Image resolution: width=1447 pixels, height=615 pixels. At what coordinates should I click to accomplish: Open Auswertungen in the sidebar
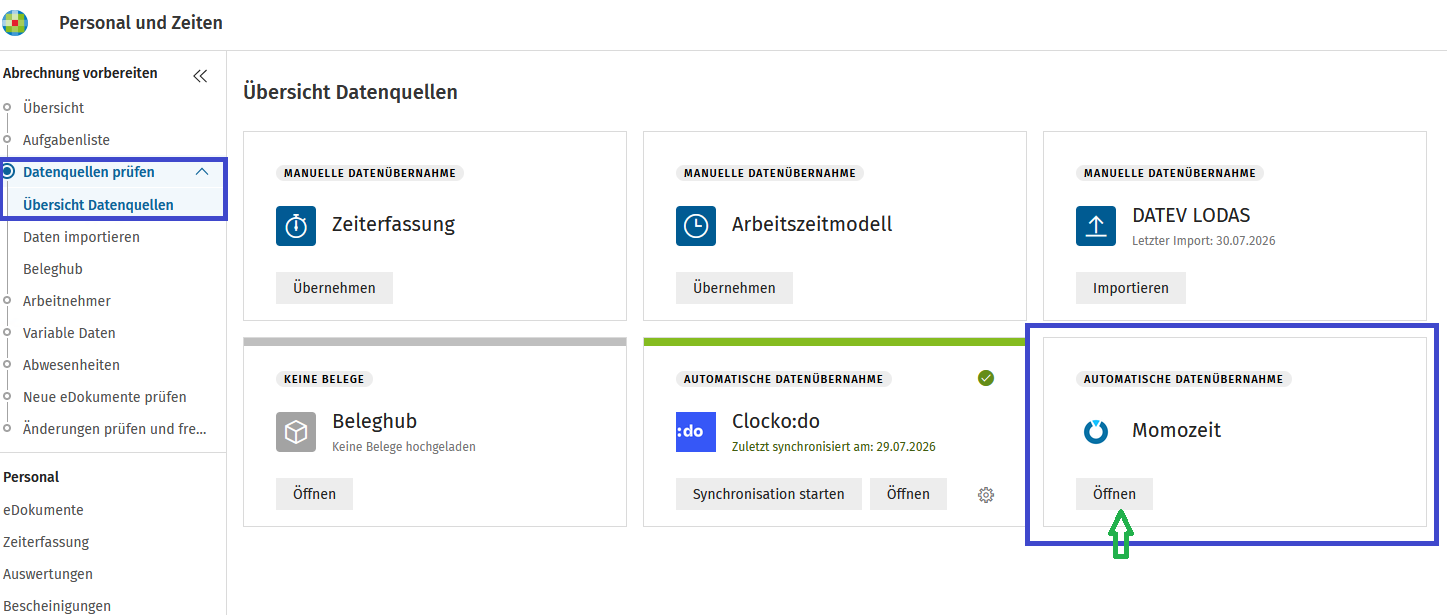pyautogui.click(x=48, y=574)
